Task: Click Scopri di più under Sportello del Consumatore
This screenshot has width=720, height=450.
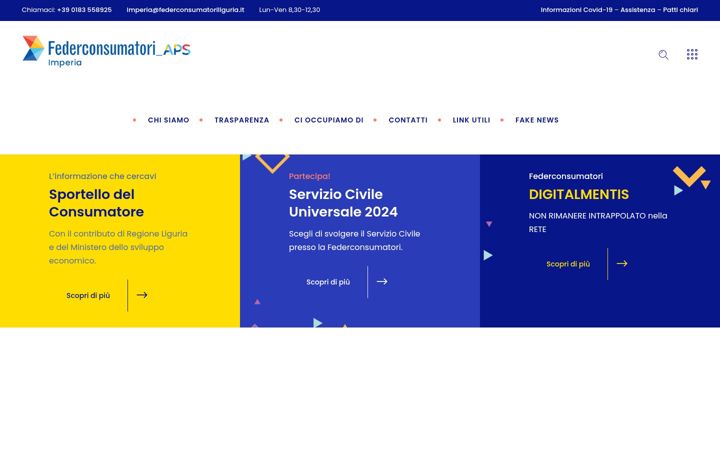Action: [x=88, y=295]
